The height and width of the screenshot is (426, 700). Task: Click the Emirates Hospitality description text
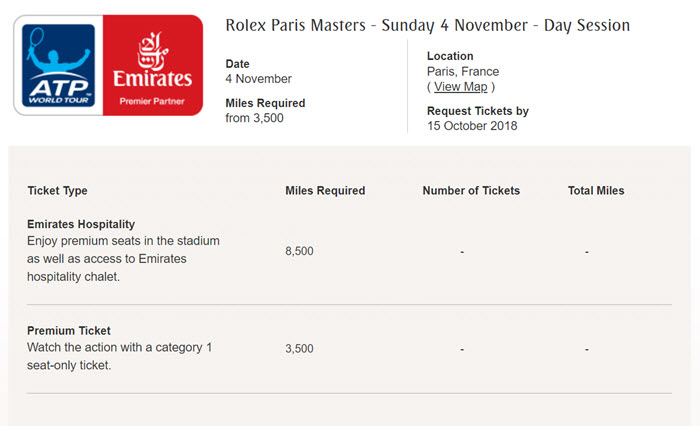tap(123, 259)
